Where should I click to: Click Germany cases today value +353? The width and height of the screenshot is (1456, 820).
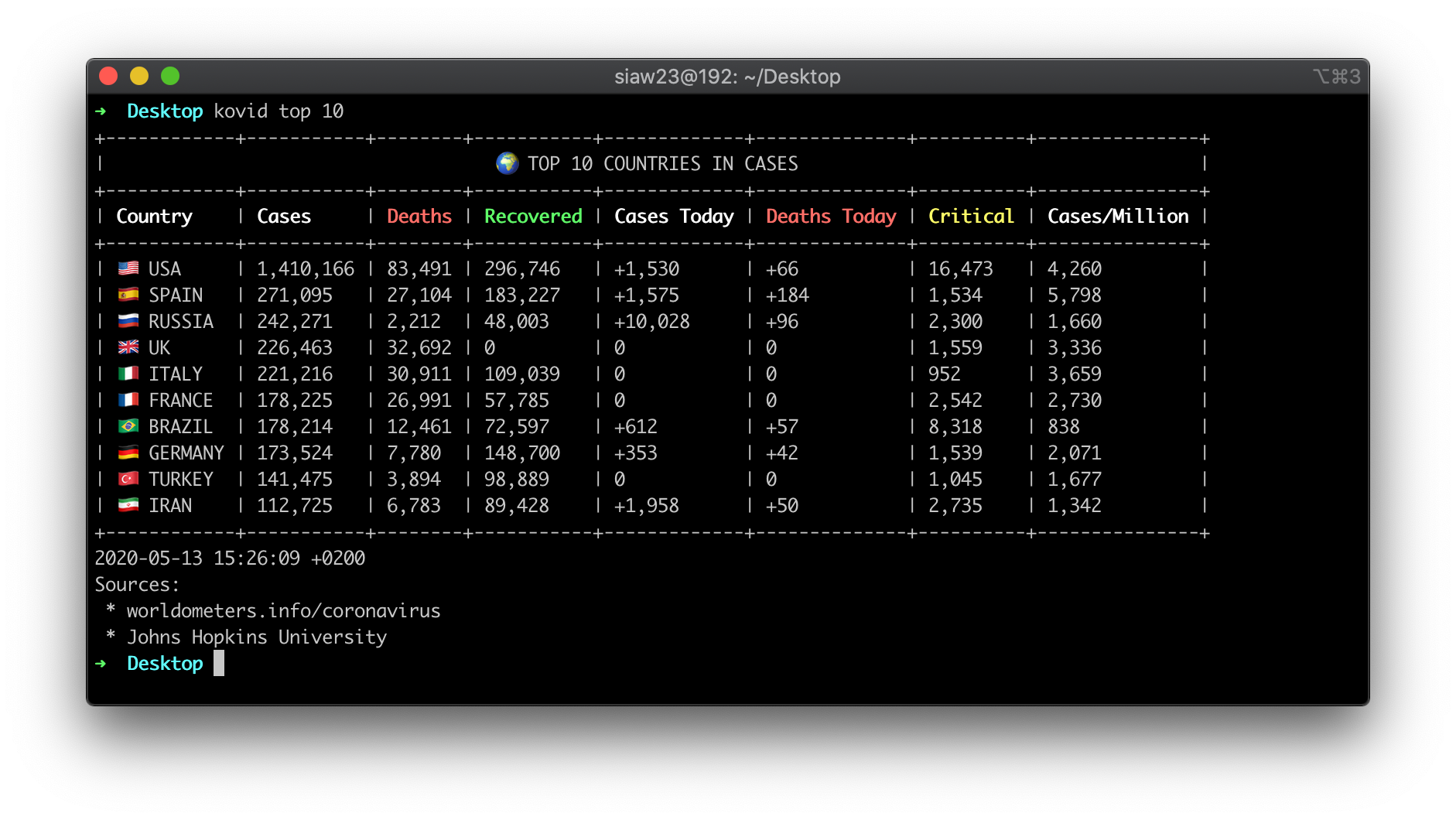[x=636, y=453]
